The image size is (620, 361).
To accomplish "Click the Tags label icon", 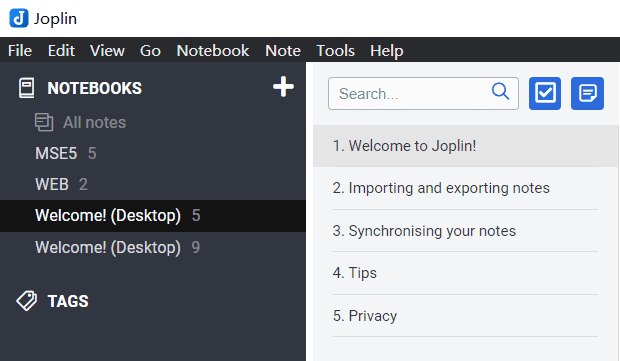I will click(x=26, y=301).
